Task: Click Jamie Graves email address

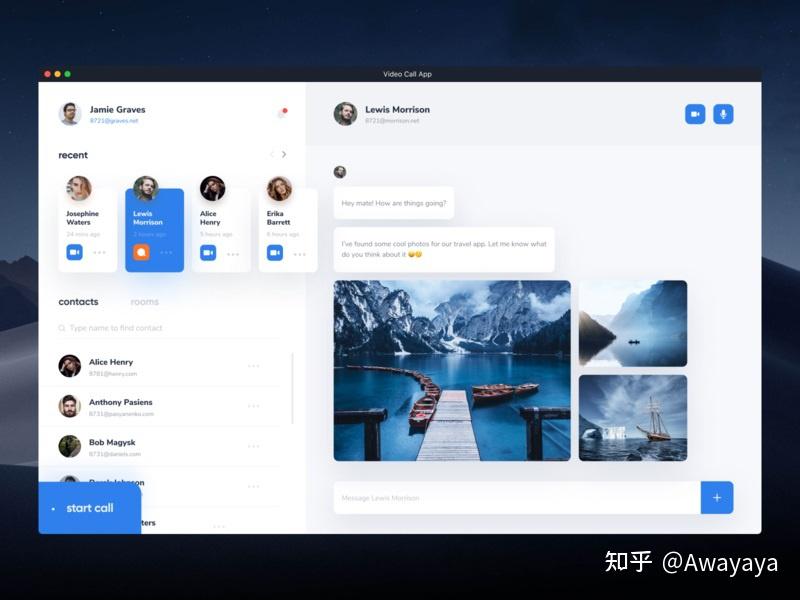Action: coord(114,121)
